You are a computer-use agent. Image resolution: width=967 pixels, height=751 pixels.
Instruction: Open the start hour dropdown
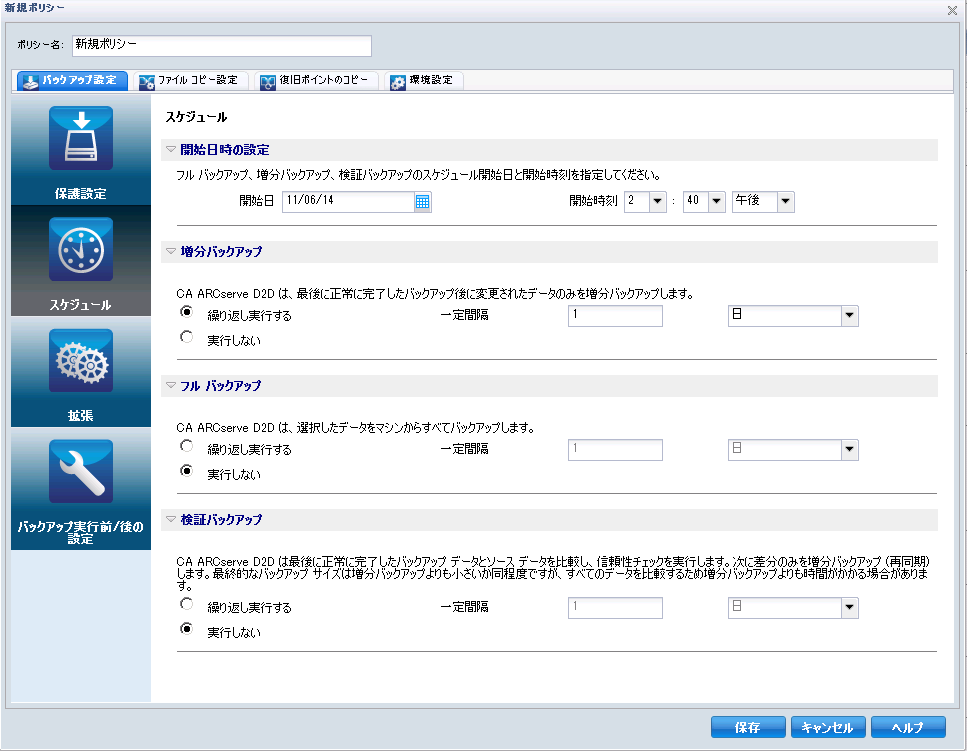pyautogui.click(x=657, y=202)
